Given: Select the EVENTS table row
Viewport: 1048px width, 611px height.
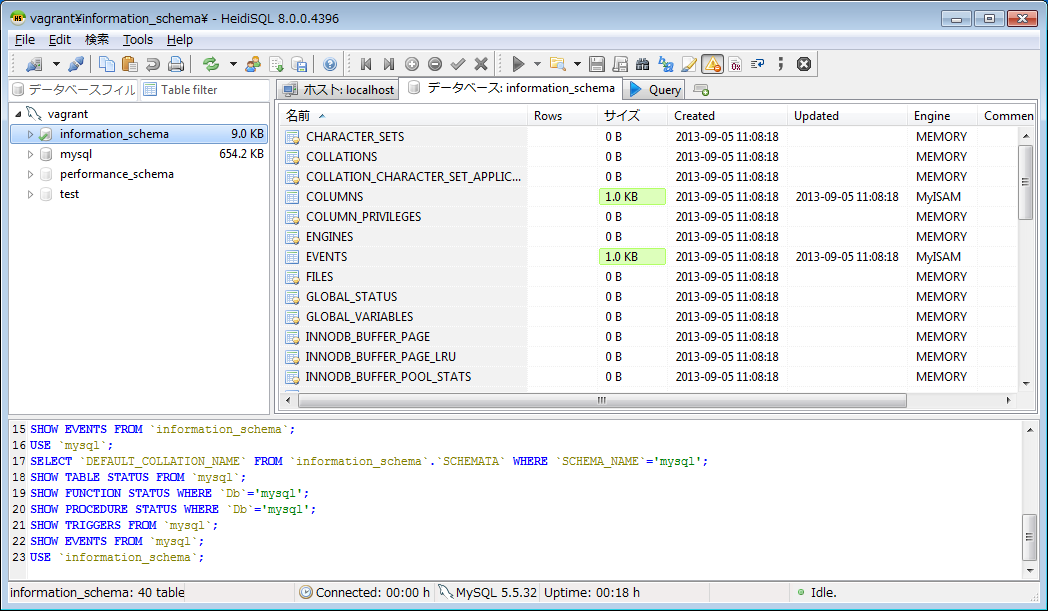Looking at the screenshot, I should tap(648, 257).
